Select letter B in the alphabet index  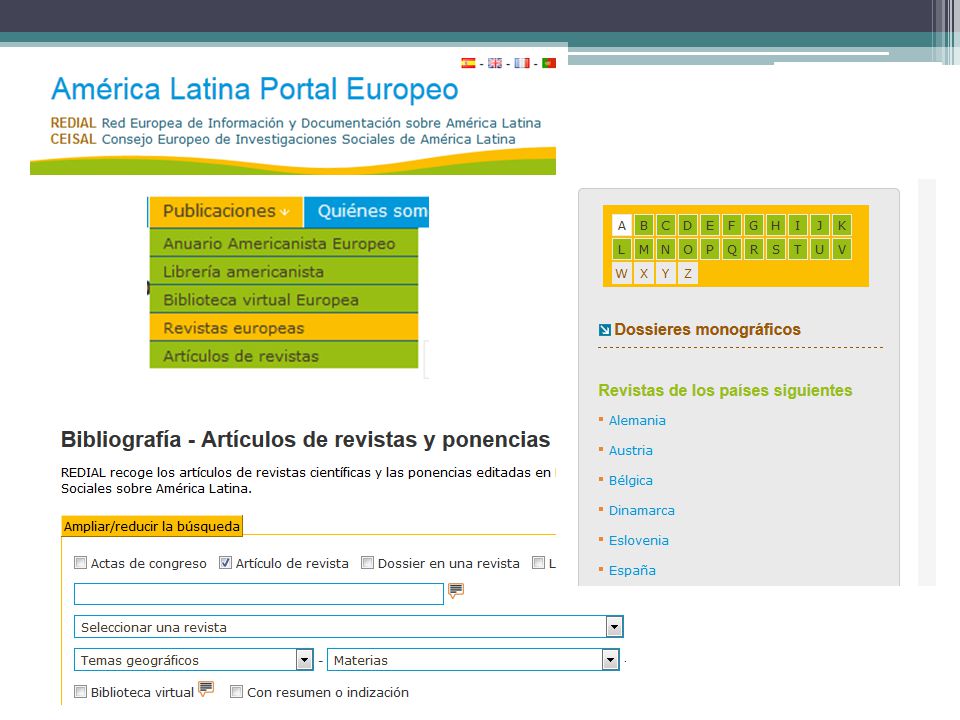(643, 225)
